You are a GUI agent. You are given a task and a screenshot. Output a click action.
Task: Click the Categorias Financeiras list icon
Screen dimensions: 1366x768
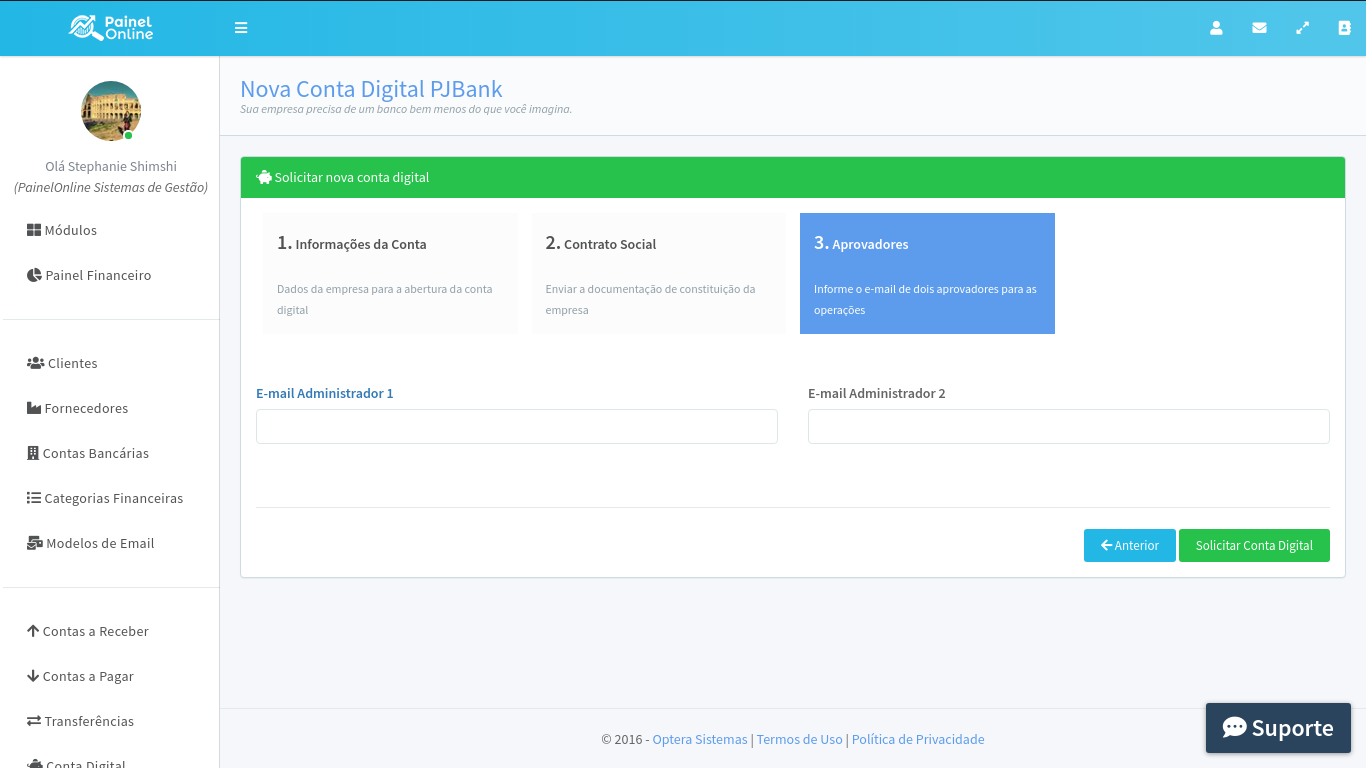click(x=34, y=498)
